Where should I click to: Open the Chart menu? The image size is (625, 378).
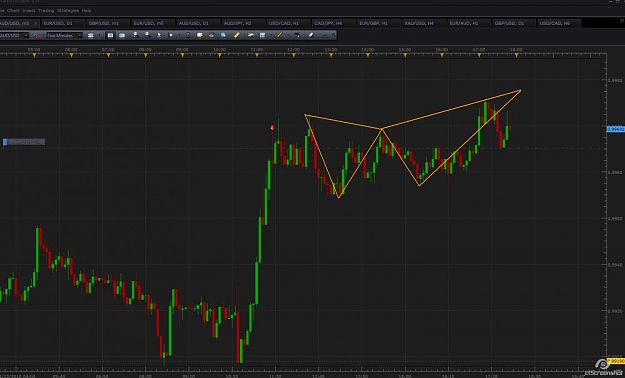pos(13,10)
